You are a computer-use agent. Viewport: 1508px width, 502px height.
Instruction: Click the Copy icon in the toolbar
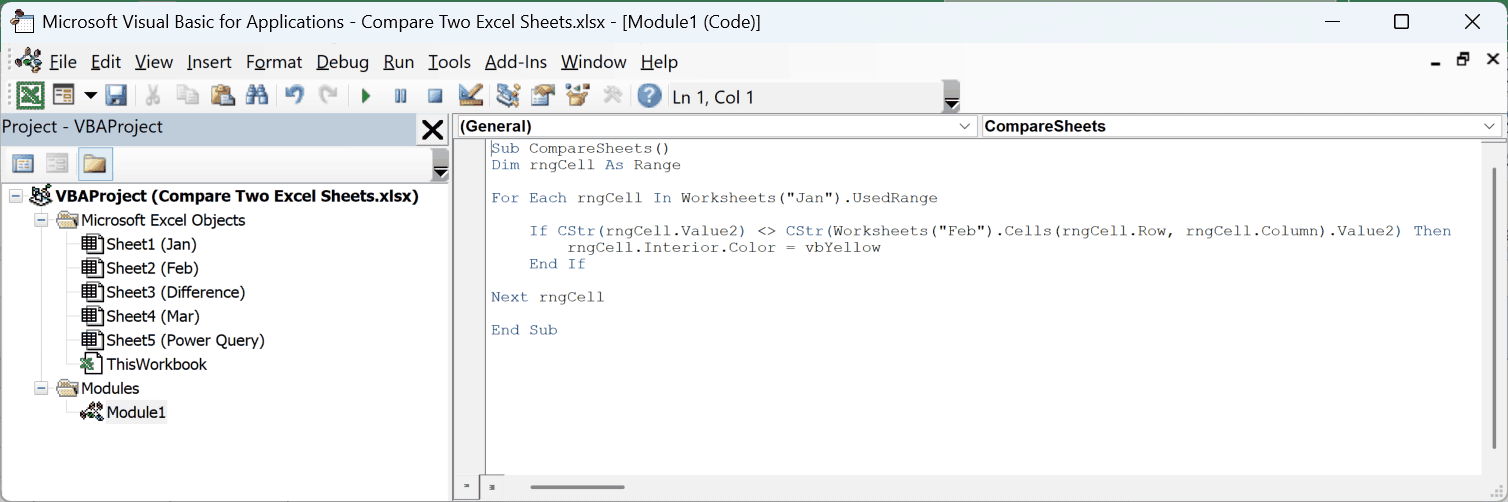pos(187,96)
